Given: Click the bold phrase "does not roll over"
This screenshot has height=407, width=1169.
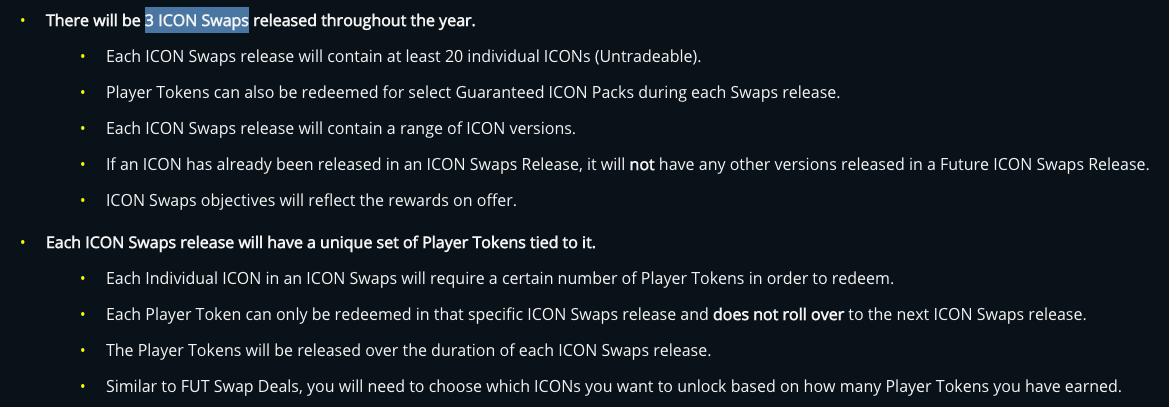Looking at the screenshot, I should [778, 315].
